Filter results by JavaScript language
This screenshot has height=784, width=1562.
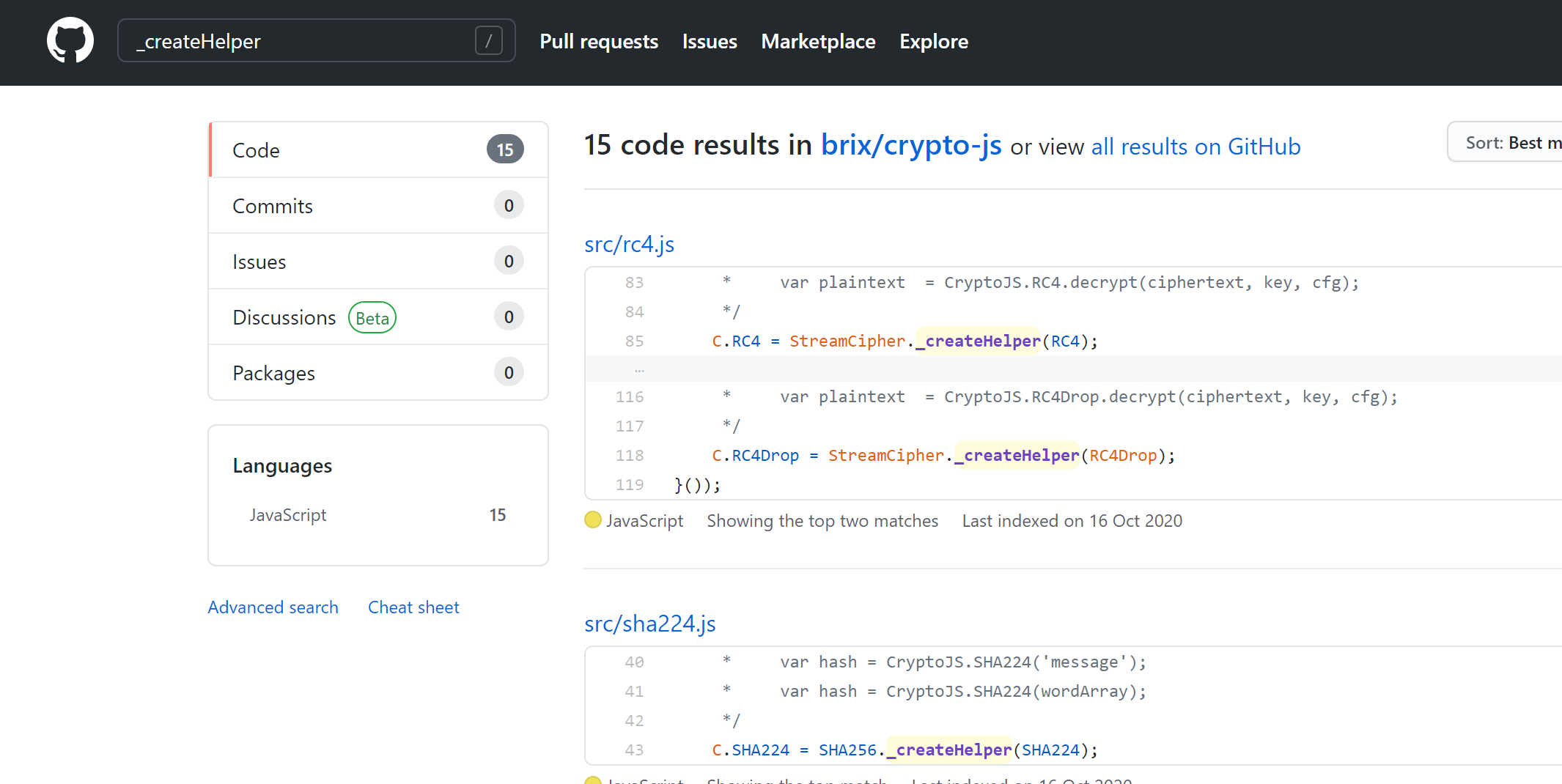pos(288,515)
